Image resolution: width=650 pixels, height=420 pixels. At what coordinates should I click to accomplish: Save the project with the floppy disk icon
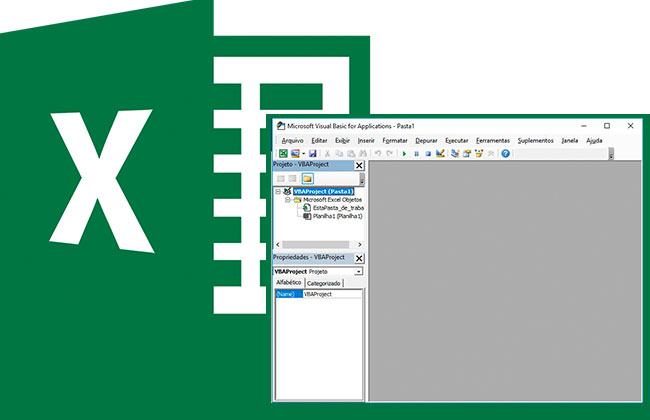[x=313, y=154]
